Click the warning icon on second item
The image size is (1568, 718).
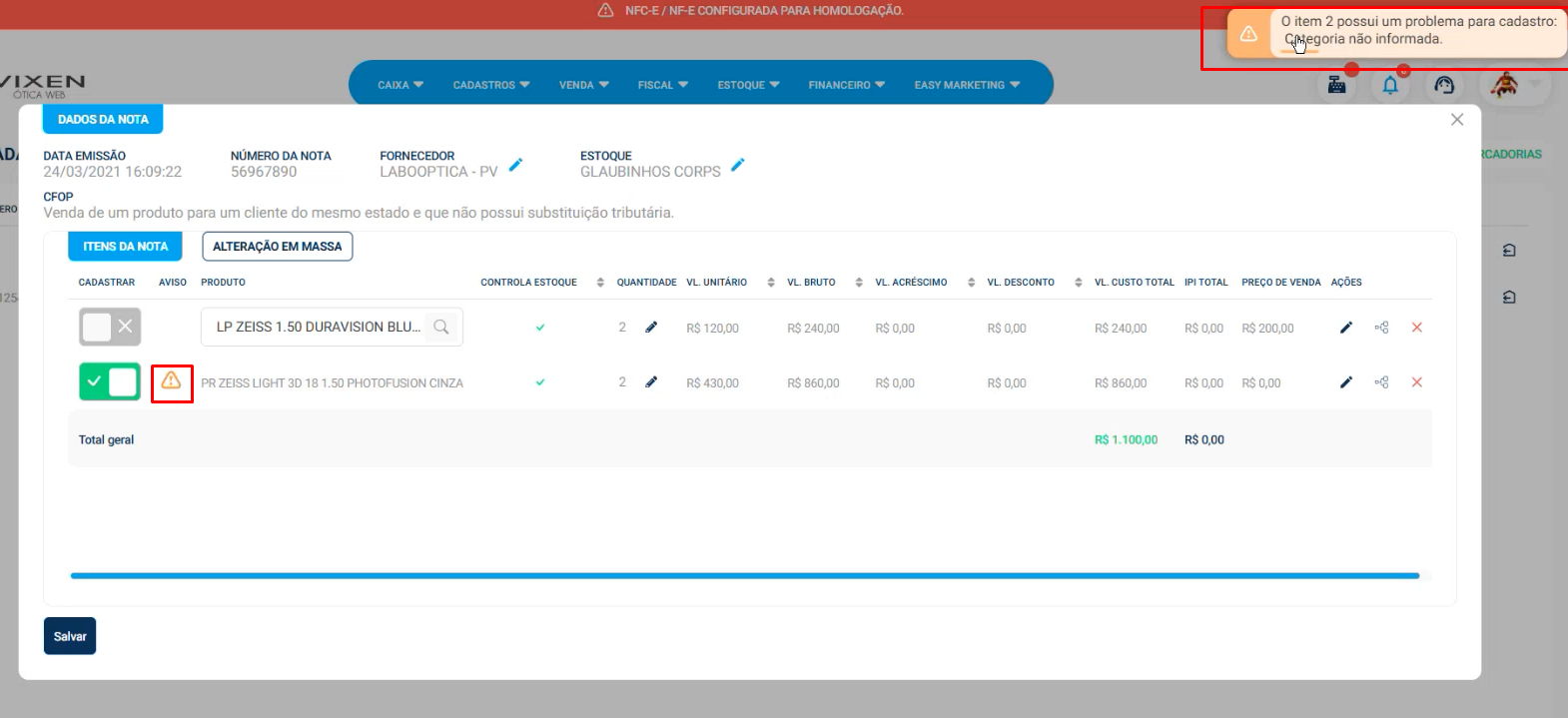tap(172, 381)
